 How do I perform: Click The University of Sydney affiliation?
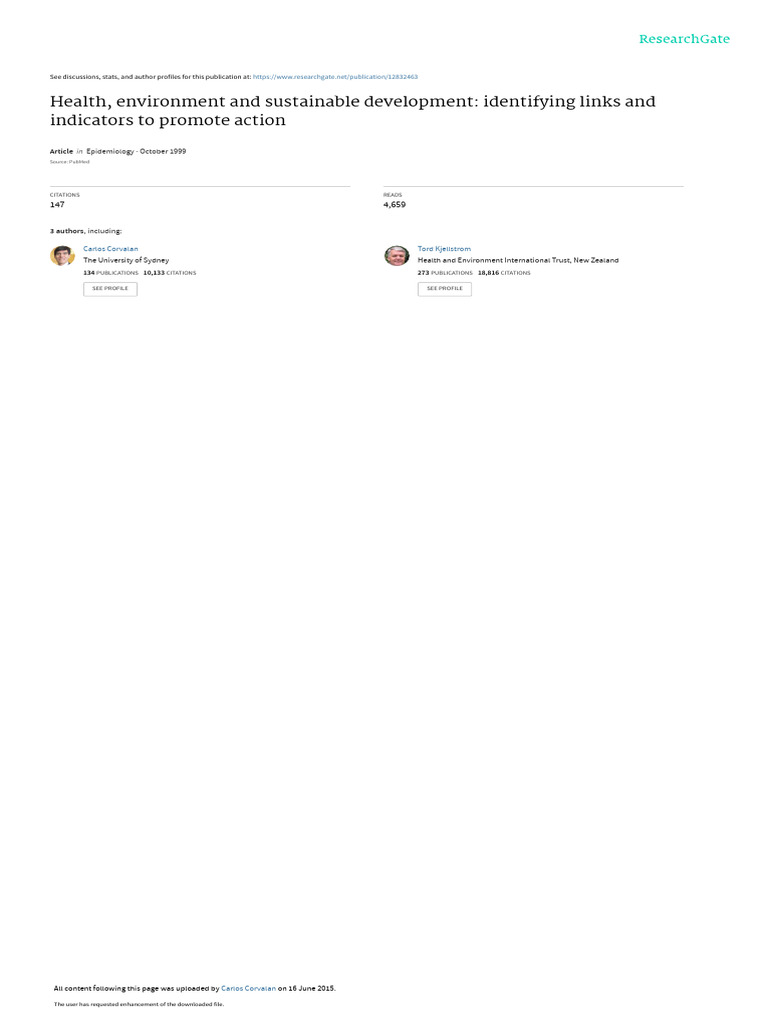click(126, 260)
